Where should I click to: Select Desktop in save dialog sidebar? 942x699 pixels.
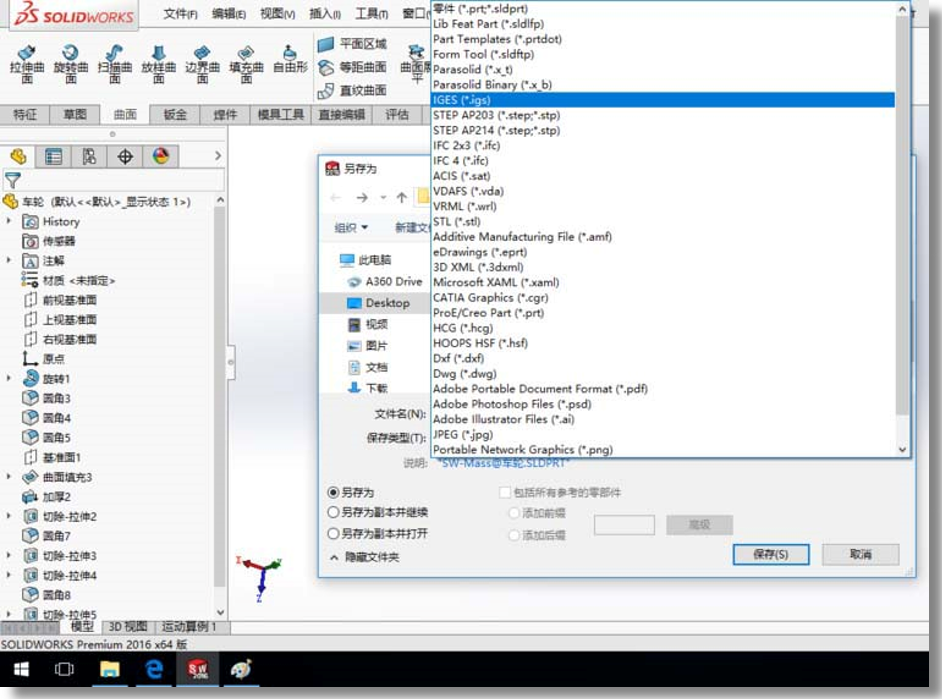378,303
